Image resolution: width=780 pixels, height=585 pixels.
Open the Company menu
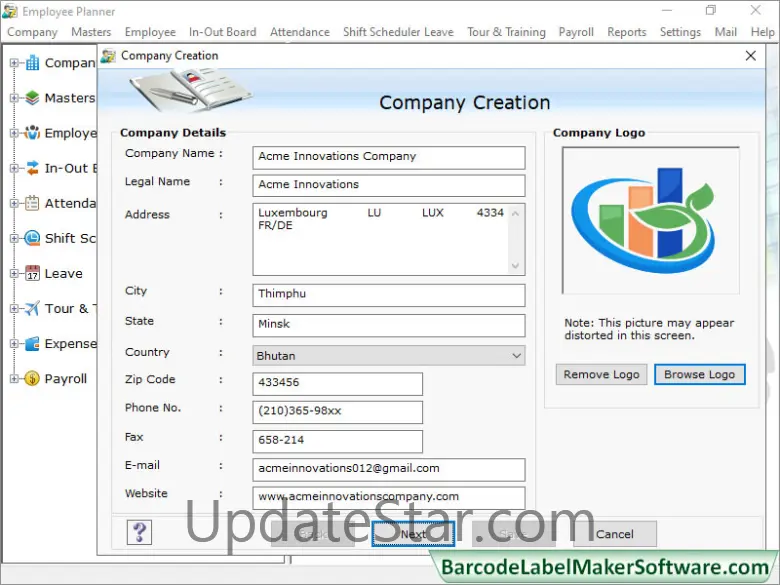[32, 32]
